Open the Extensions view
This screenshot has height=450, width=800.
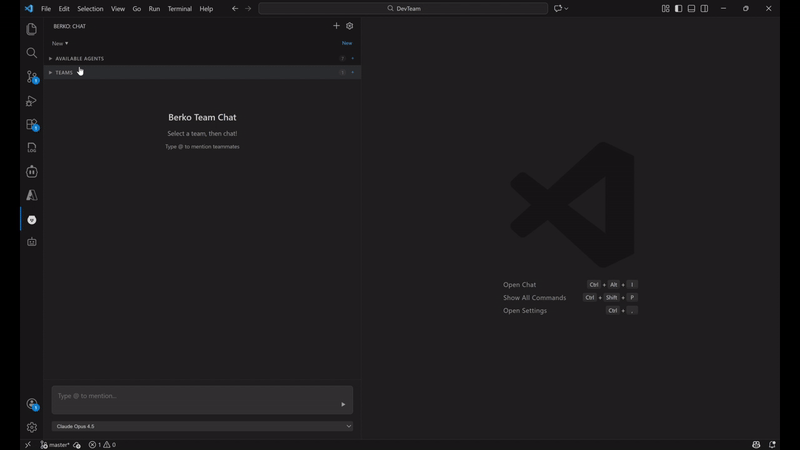point(32,124)
